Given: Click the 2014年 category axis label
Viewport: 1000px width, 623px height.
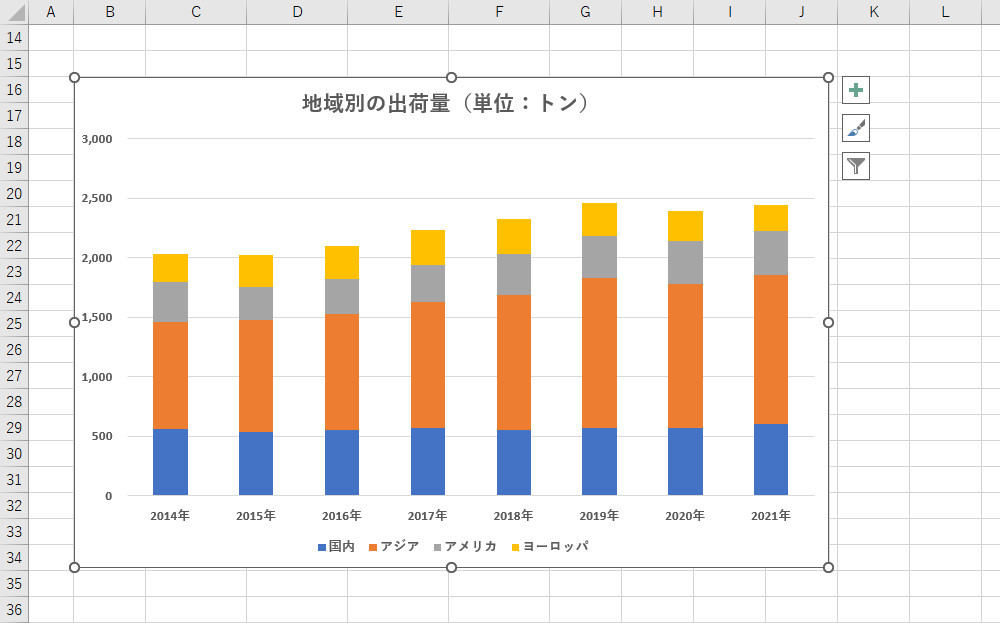Looking at the screenshot, I should [x=170, y=518].
